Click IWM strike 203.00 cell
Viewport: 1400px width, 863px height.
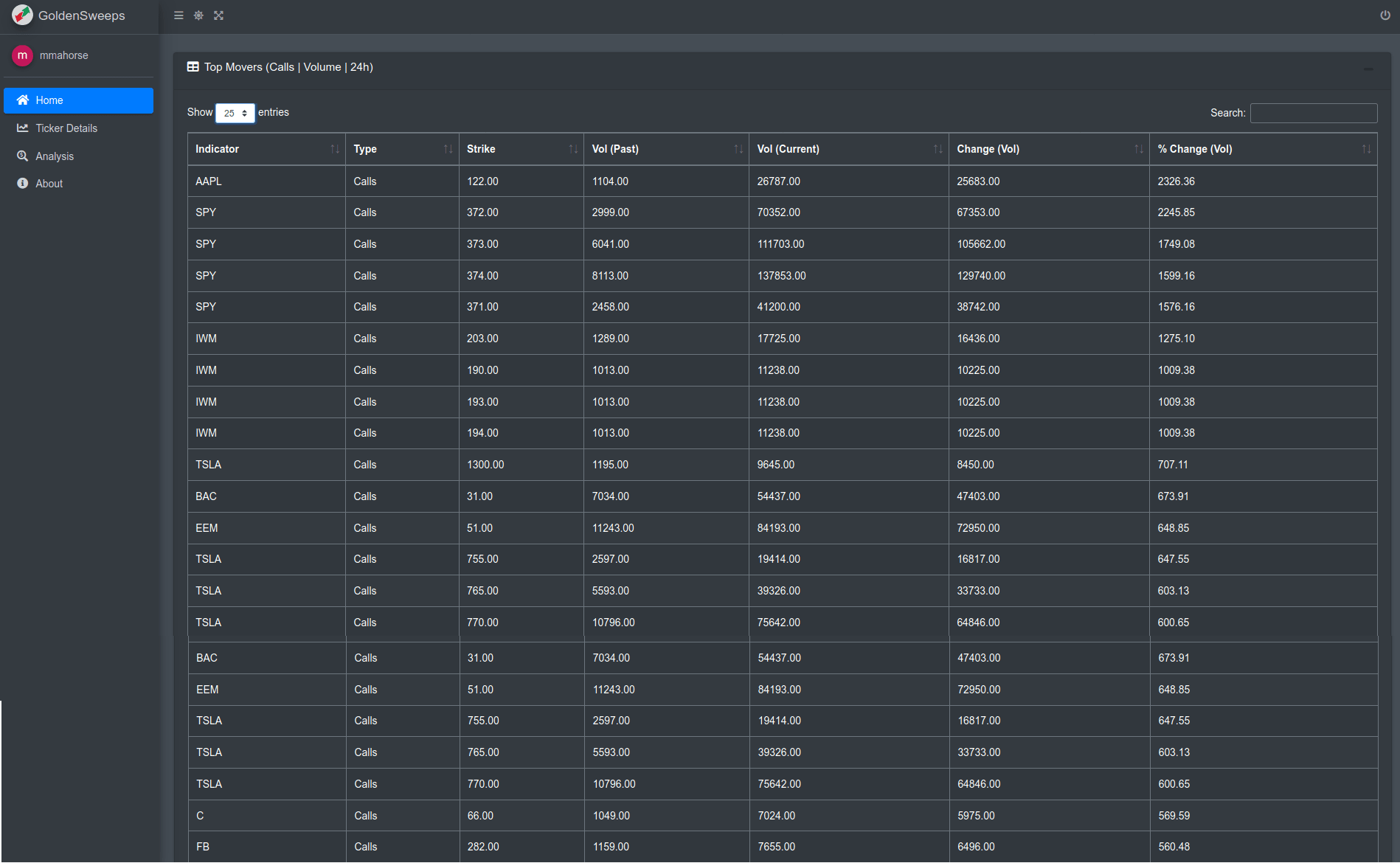(x=521, y=339)
